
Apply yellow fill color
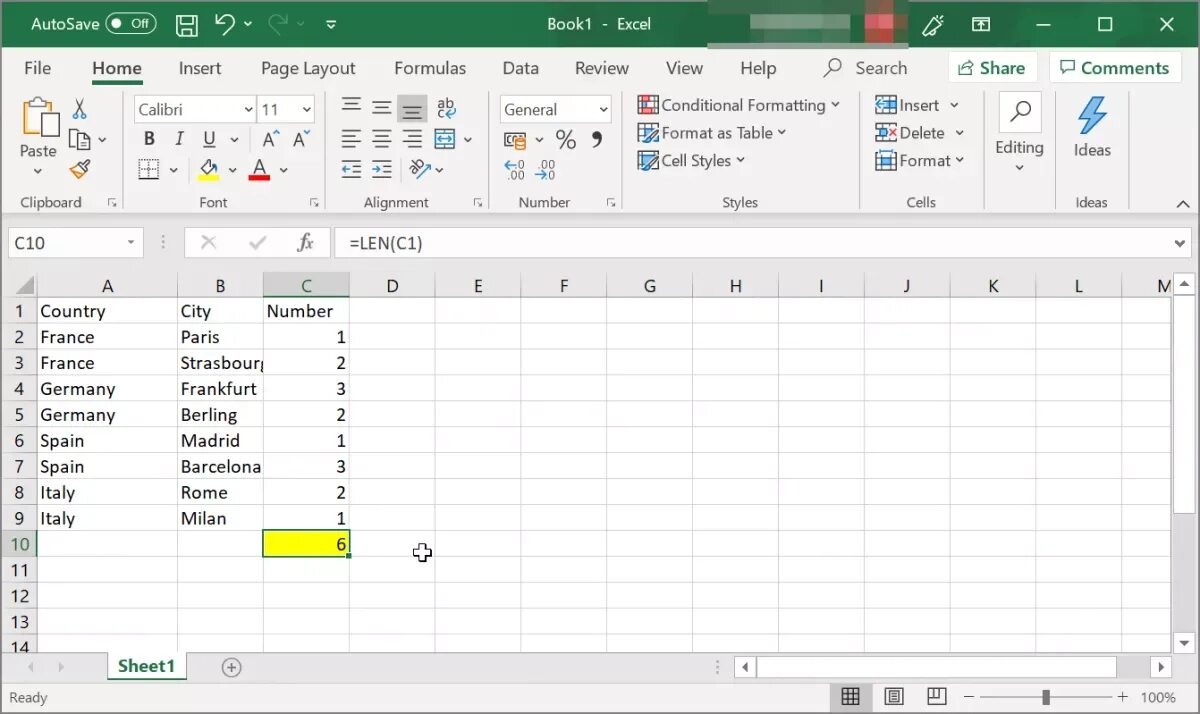tap(208, 169)
